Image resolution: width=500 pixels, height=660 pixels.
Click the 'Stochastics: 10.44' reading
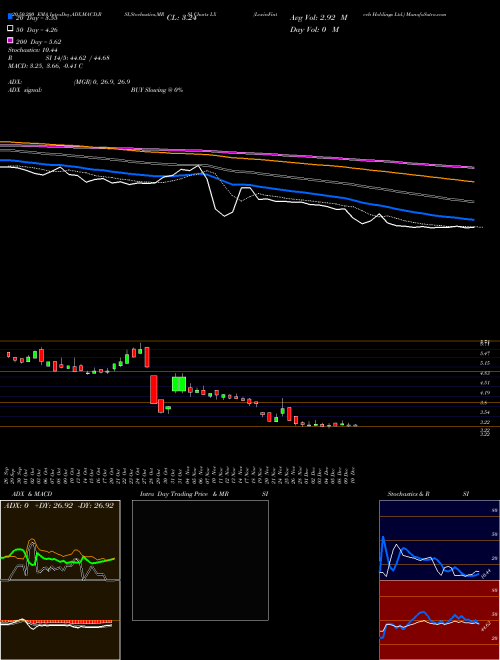tap(33, 50)
